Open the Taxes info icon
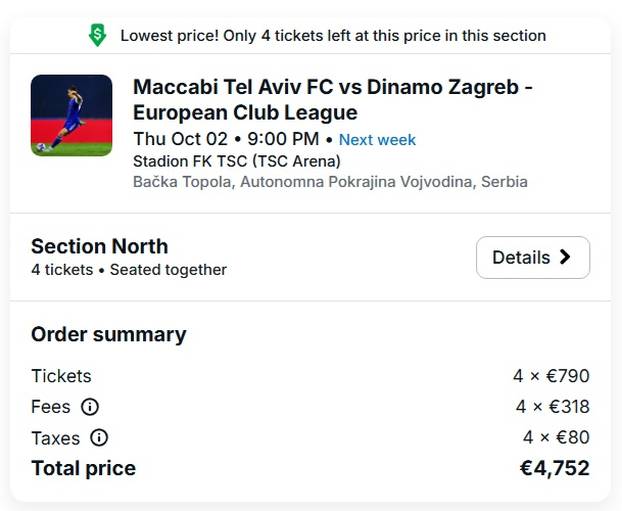Screen dimensions: 622x511 coord(99,438)
